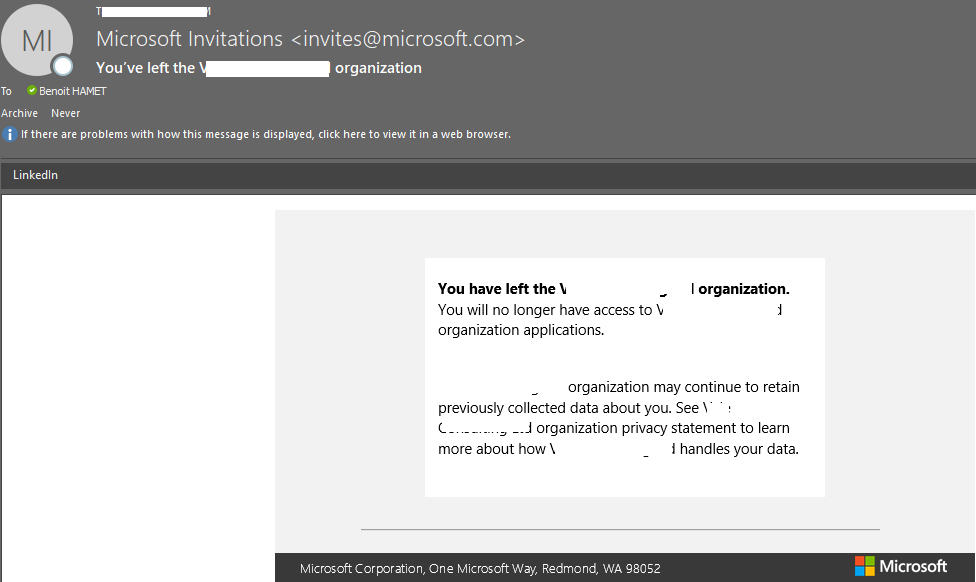The image size is (976, 582).
Task: Select the sender Microsoft Invitations address
Action: point(310,40)
